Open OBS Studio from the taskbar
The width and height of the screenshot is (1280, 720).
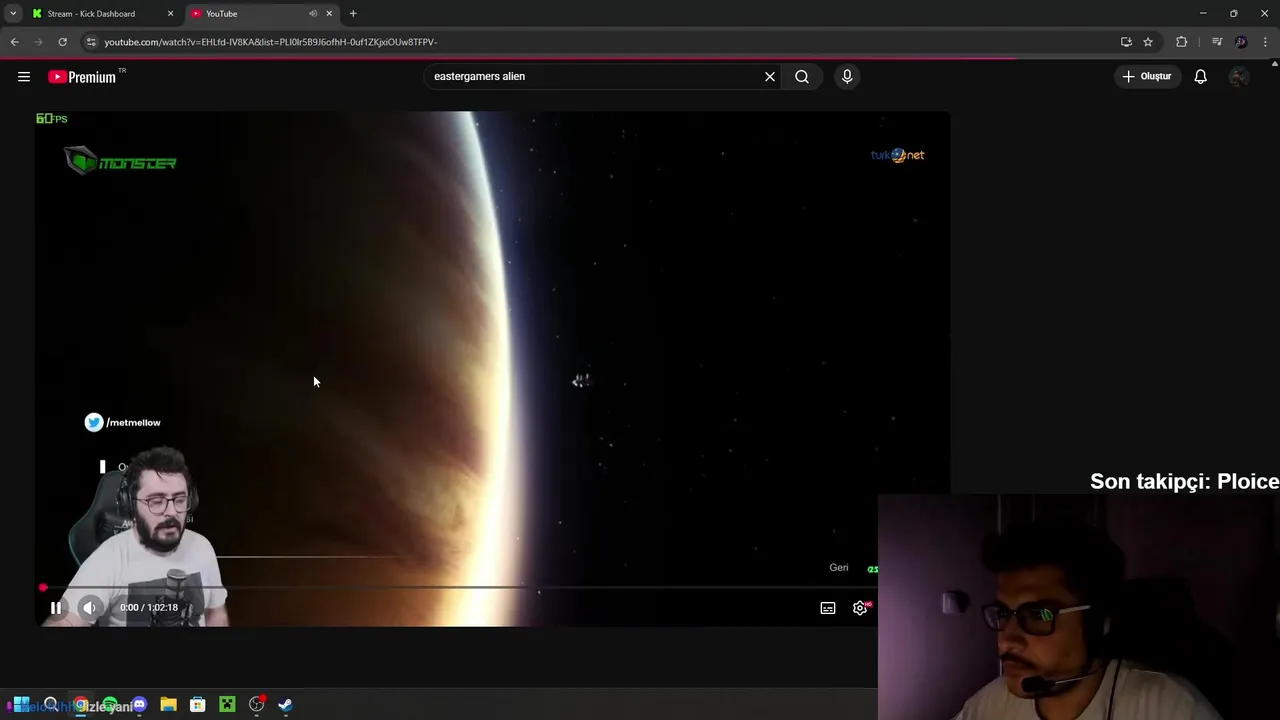click(257, 705)
